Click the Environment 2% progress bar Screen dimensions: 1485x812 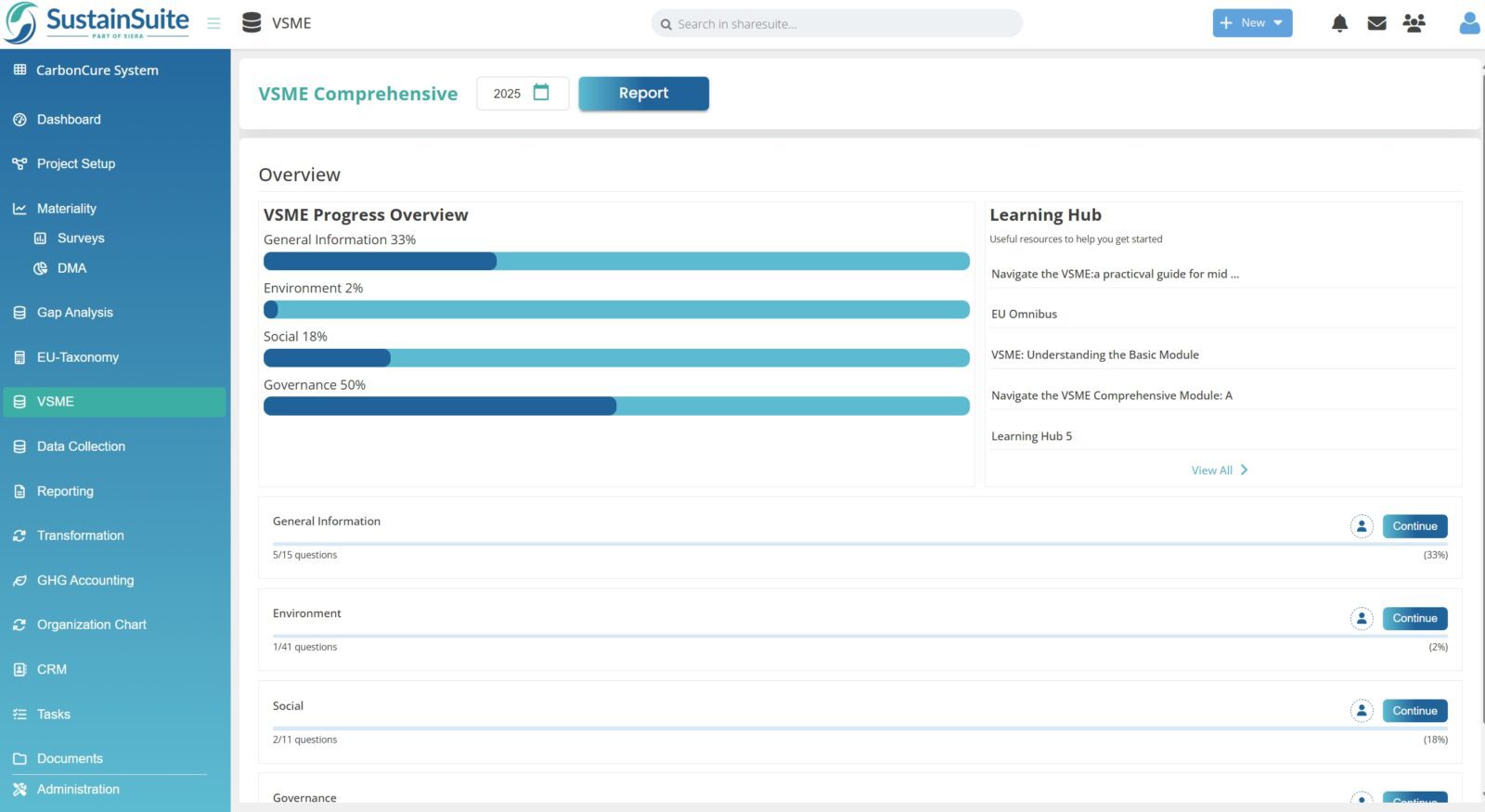(616, 310)
